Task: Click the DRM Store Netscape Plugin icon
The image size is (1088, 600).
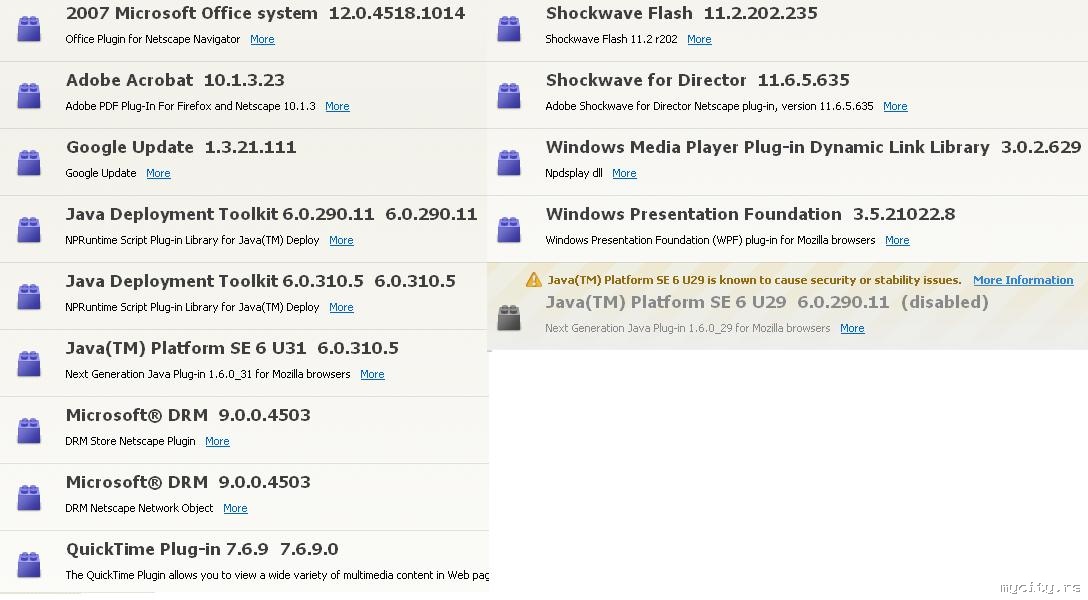Action: (28, 431)
